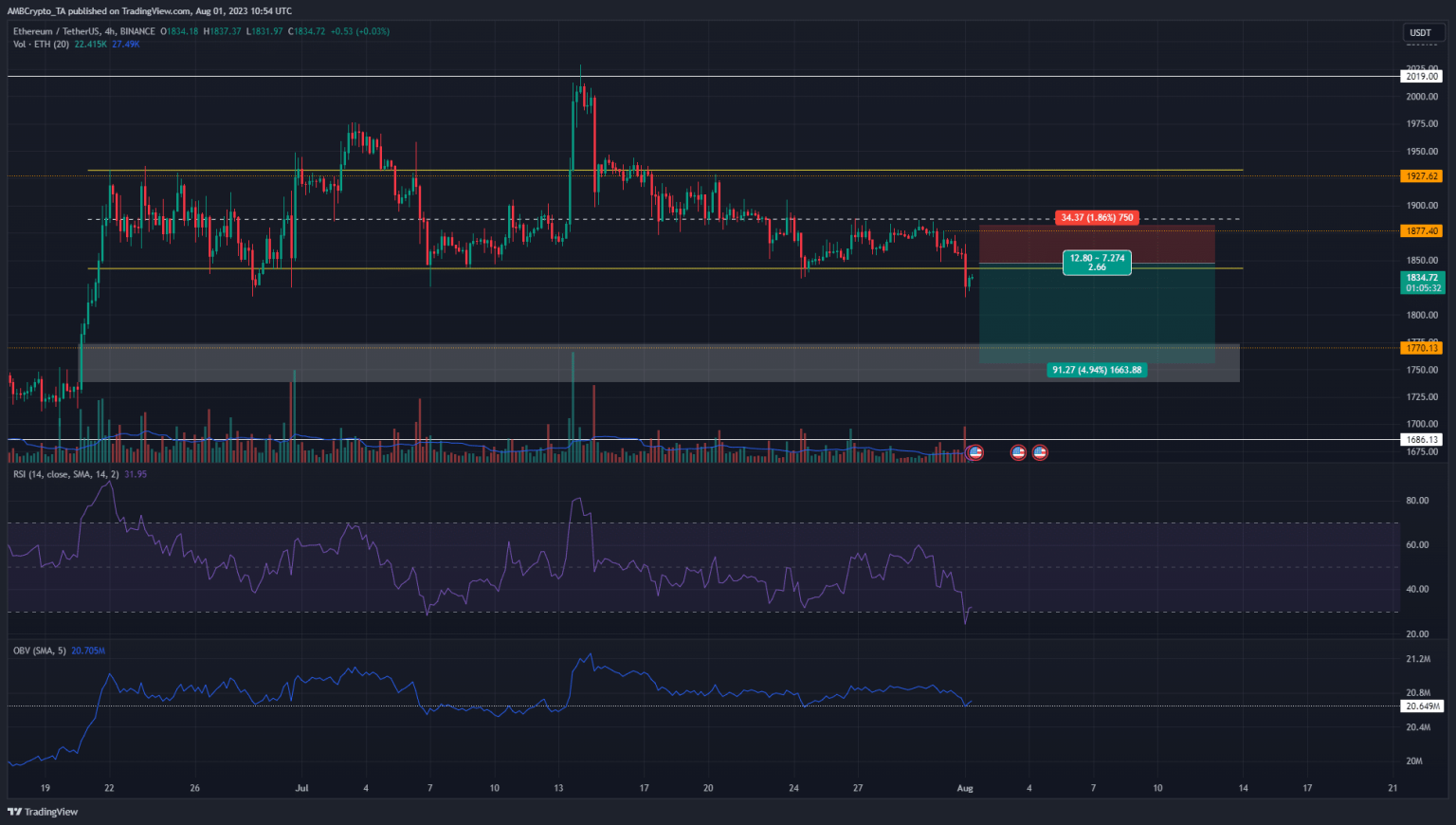1456x825 pixels.
Task: Click the orange 1927.62 price label
Action: tap(1422, 175)
